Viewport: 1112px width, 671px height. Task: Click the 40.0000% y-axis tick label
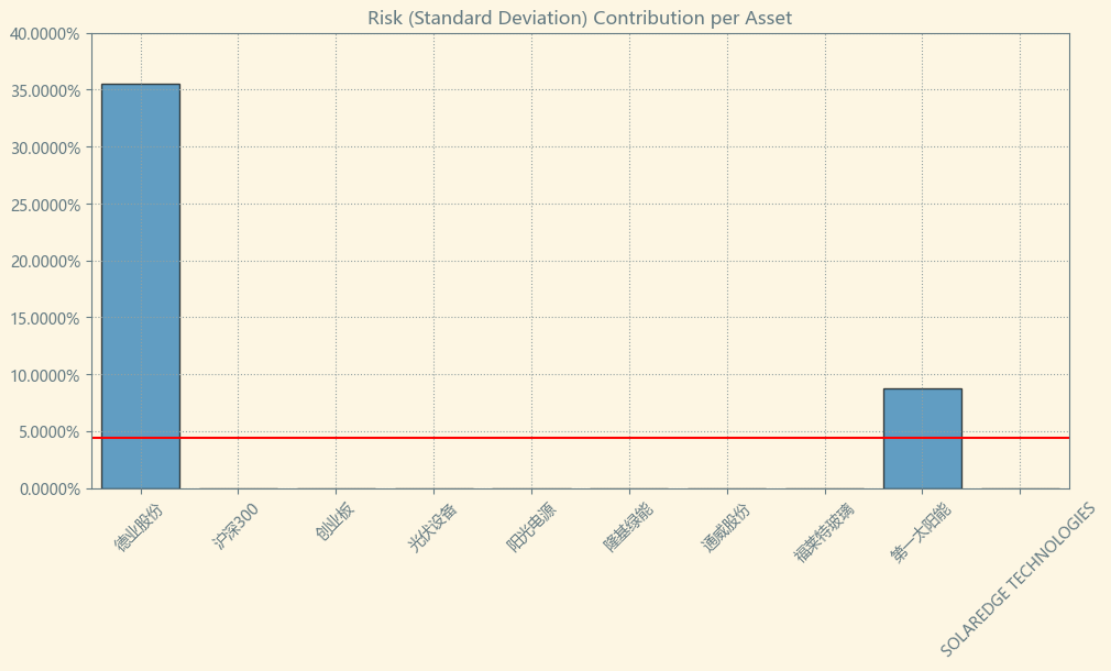tap(45, 34)
